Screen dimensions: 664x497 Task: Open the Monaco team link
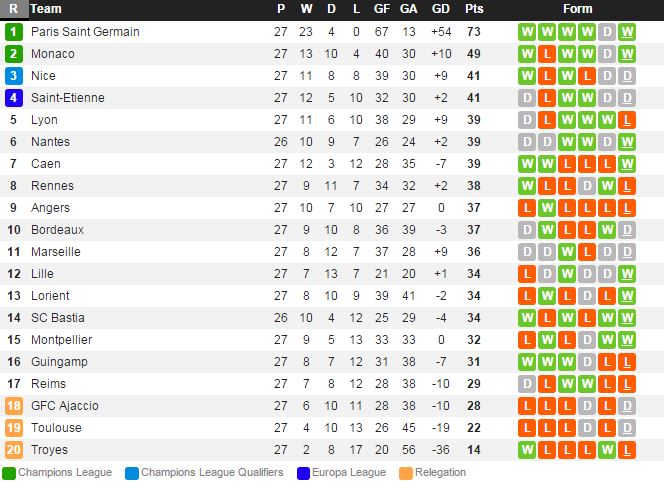click(52, 54)
